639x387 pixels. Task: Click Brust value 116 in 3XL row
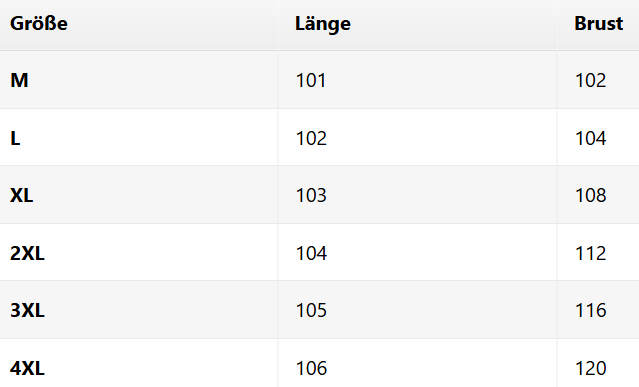(591, 310)
